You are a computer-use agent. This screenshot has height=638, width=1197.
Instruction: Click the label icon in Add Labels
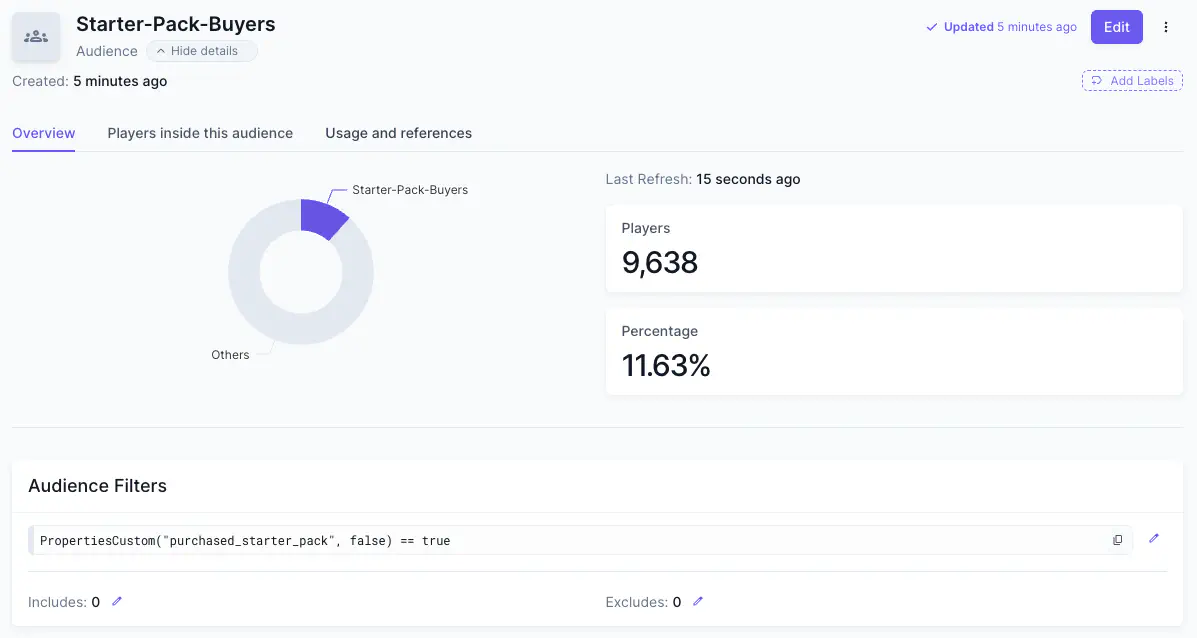coord(1096,81)
